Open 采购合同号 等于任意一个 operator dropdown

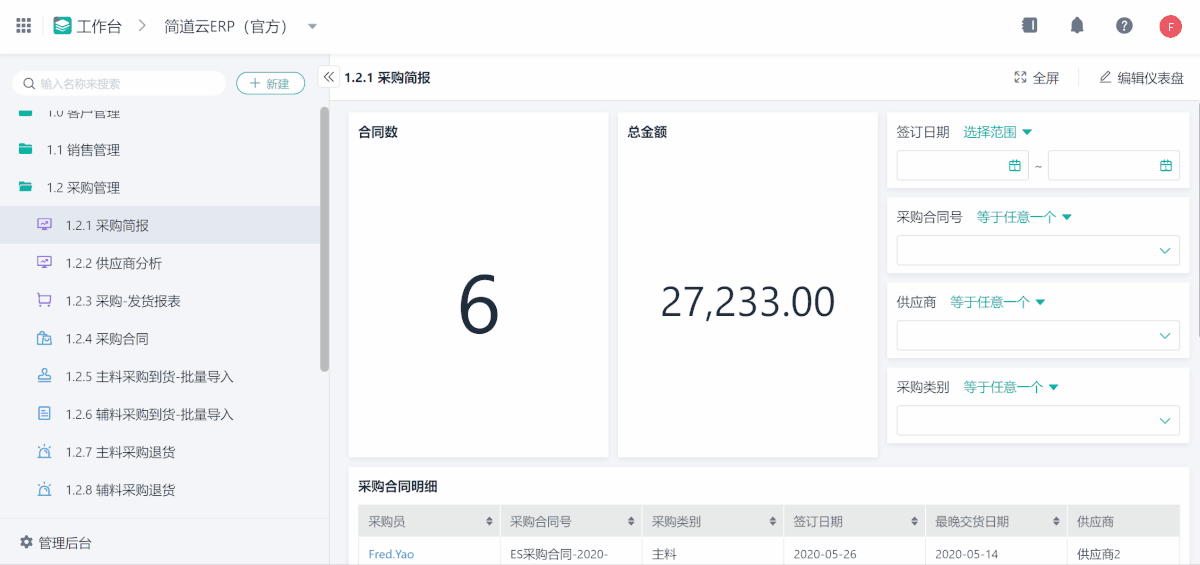[1024, 217]
